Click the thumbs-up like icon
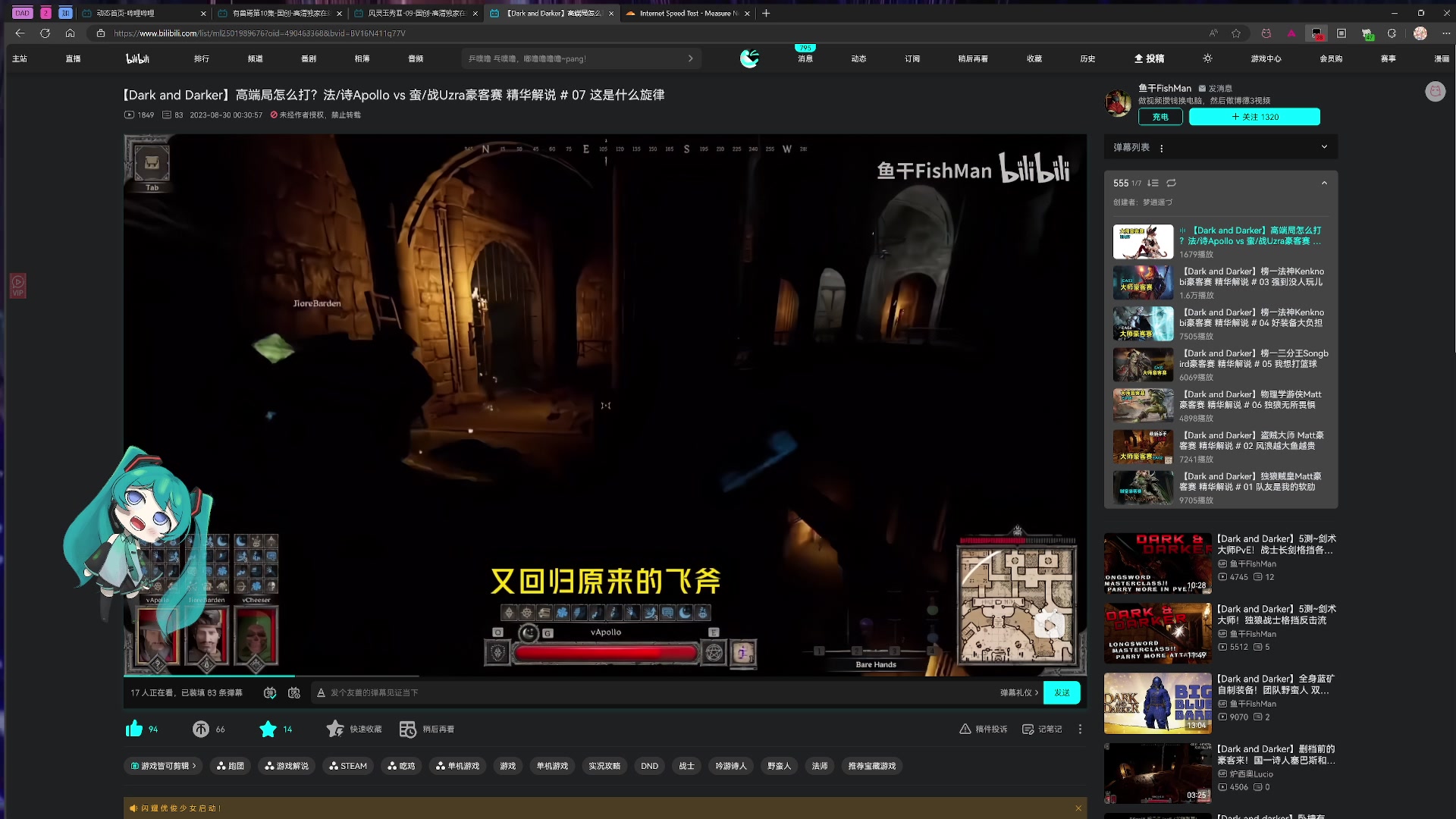 point(134,729)
